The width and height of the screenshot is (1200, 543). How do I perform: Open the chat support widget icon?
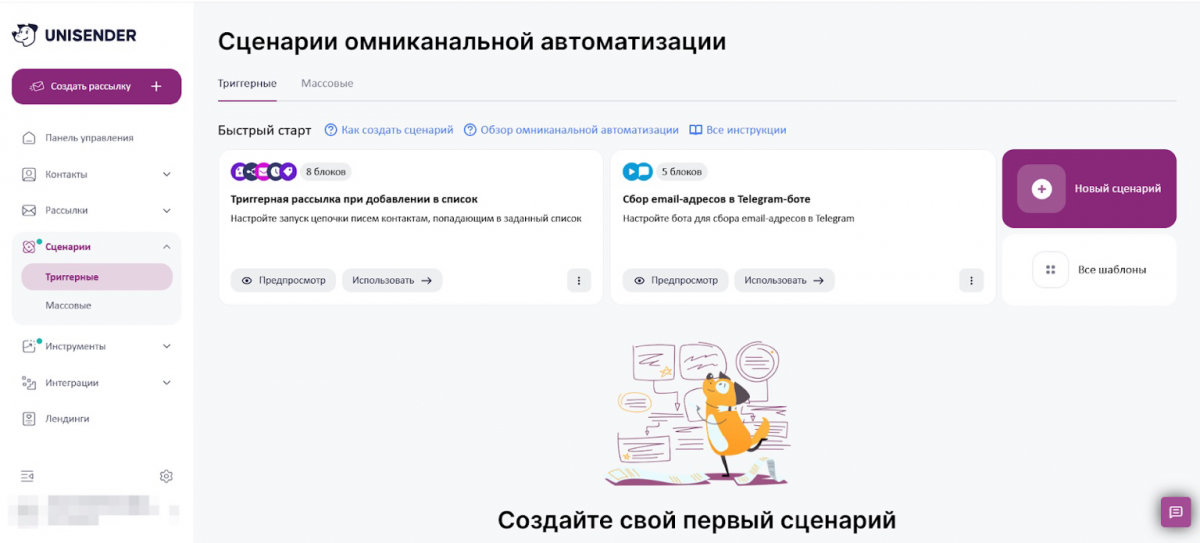click(x=1174, y=511)
